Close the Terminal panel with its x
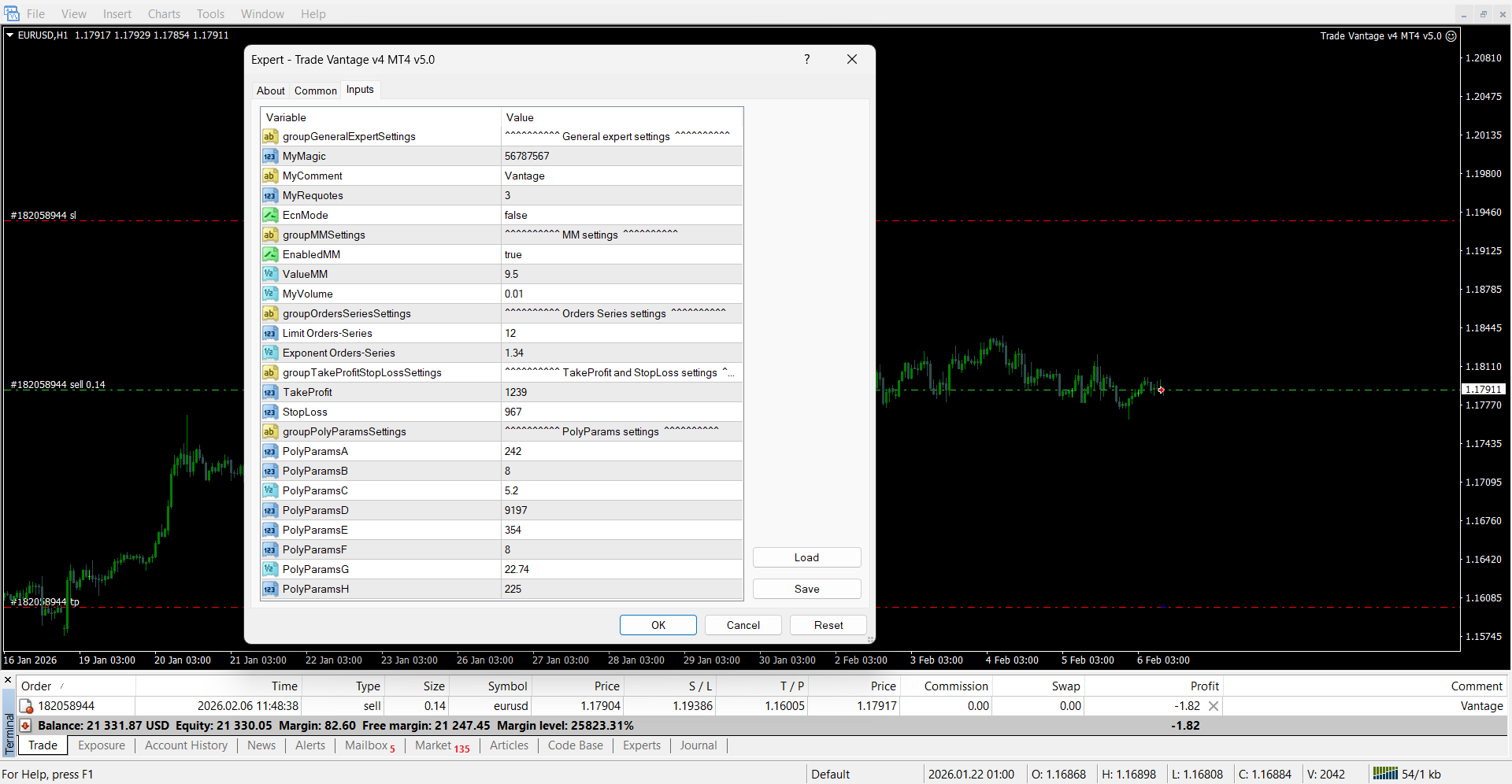 coord(8,680)
